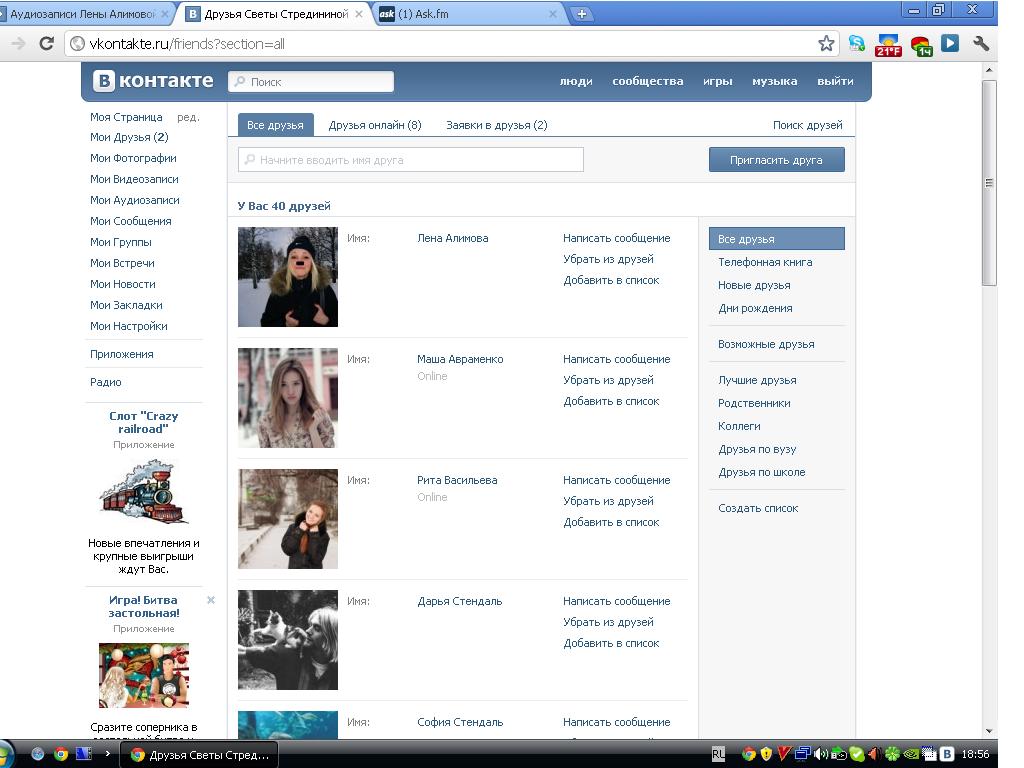Viewport: 1024px width, 768px height.
Task: Open the Друзья онлайн (8) tab
Action: [x=375, y=125]
